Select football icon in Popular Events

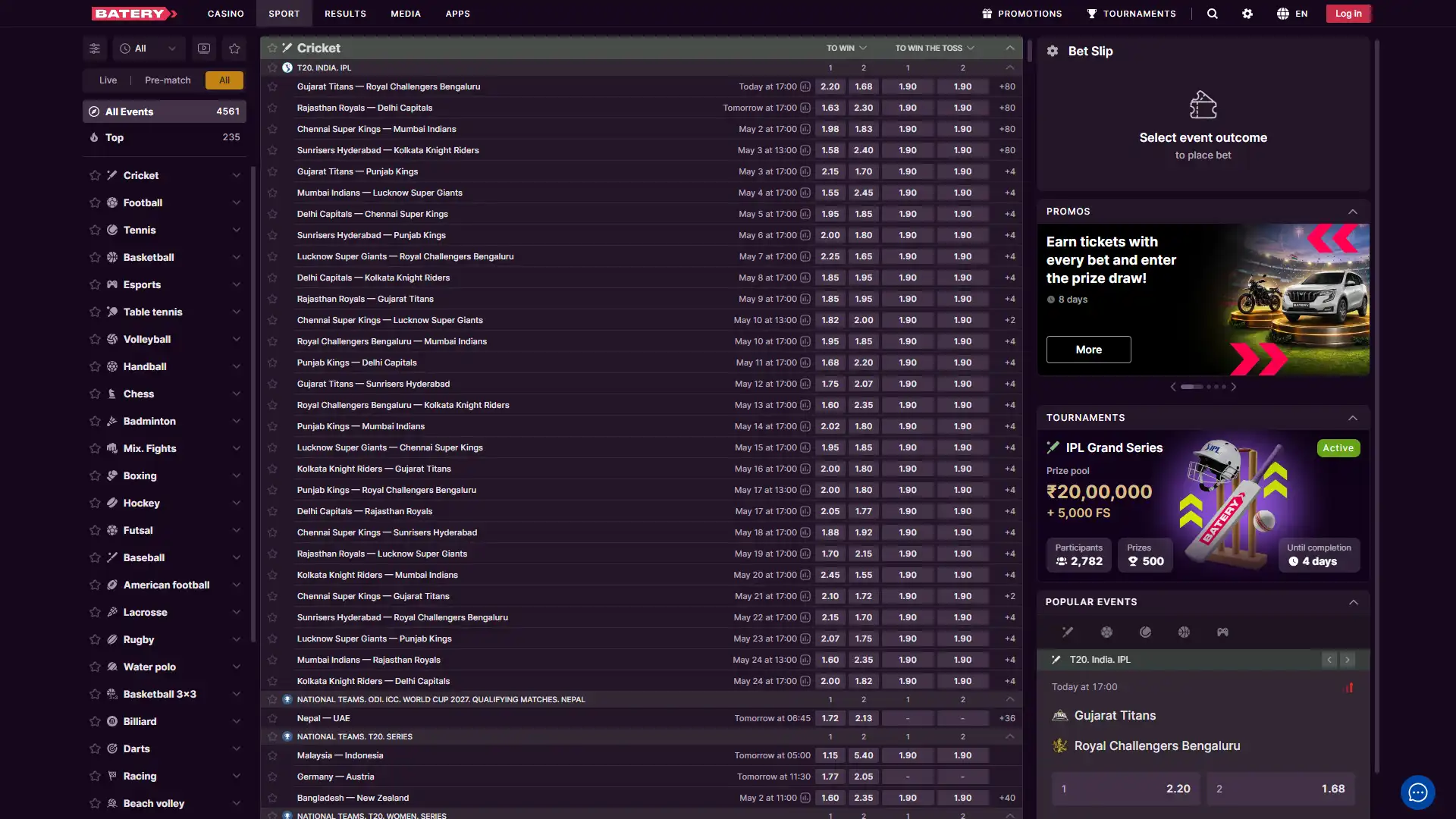(1106, 632)
